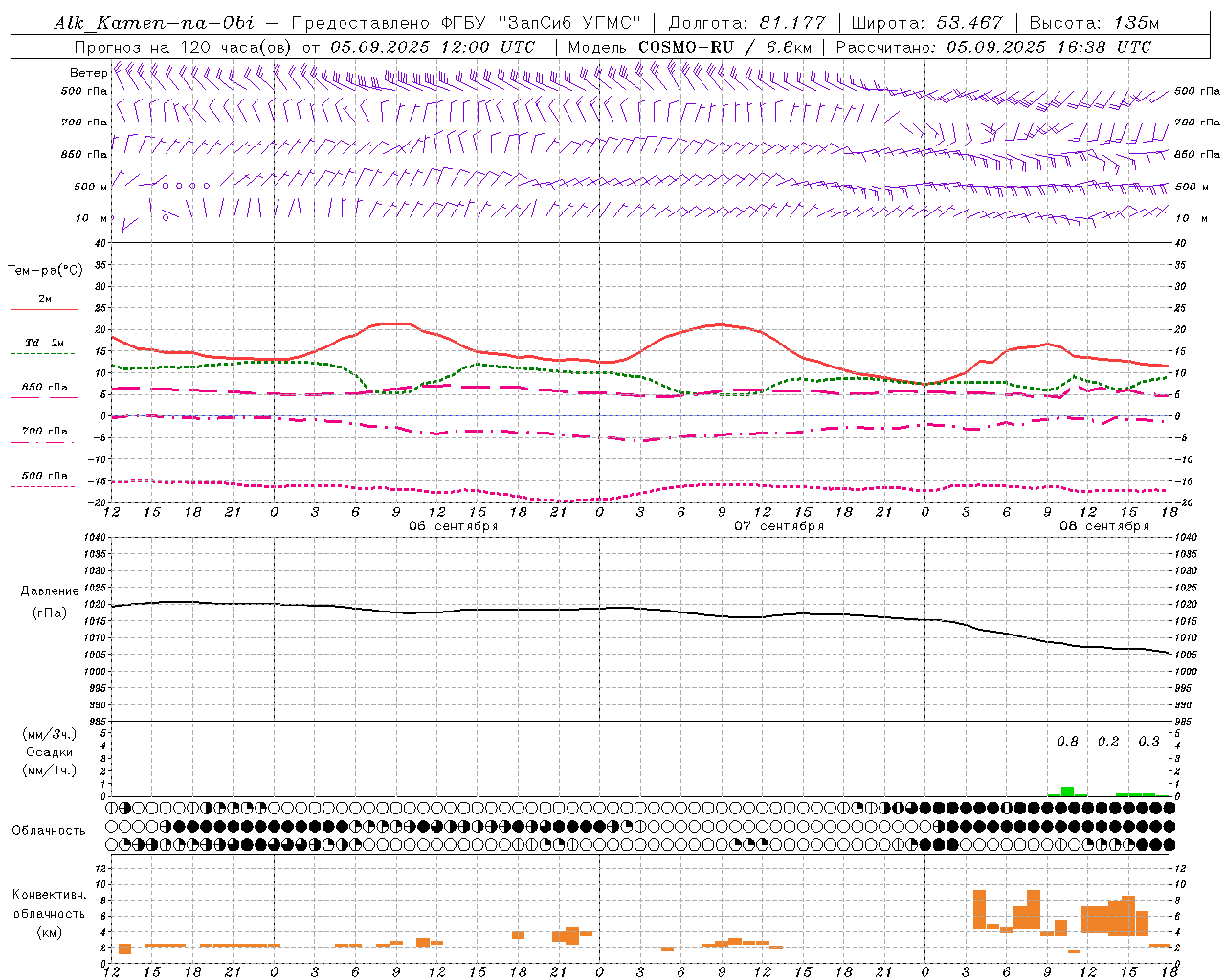Click 'Прогноз на 120 часа(ов)' forecast header
Image resolution: width=1225 pixels, height=980 pixels.
(184, 47)
